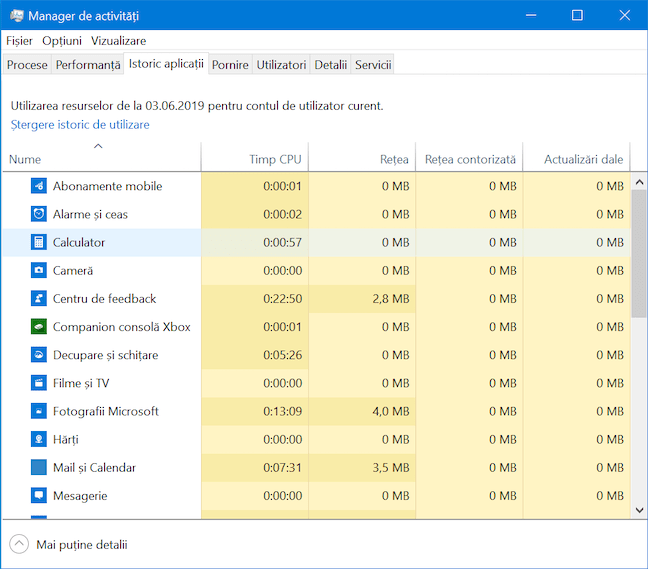
Task: Click the Alarme și ceas clock icon
Action: click(x=39, y=214)
